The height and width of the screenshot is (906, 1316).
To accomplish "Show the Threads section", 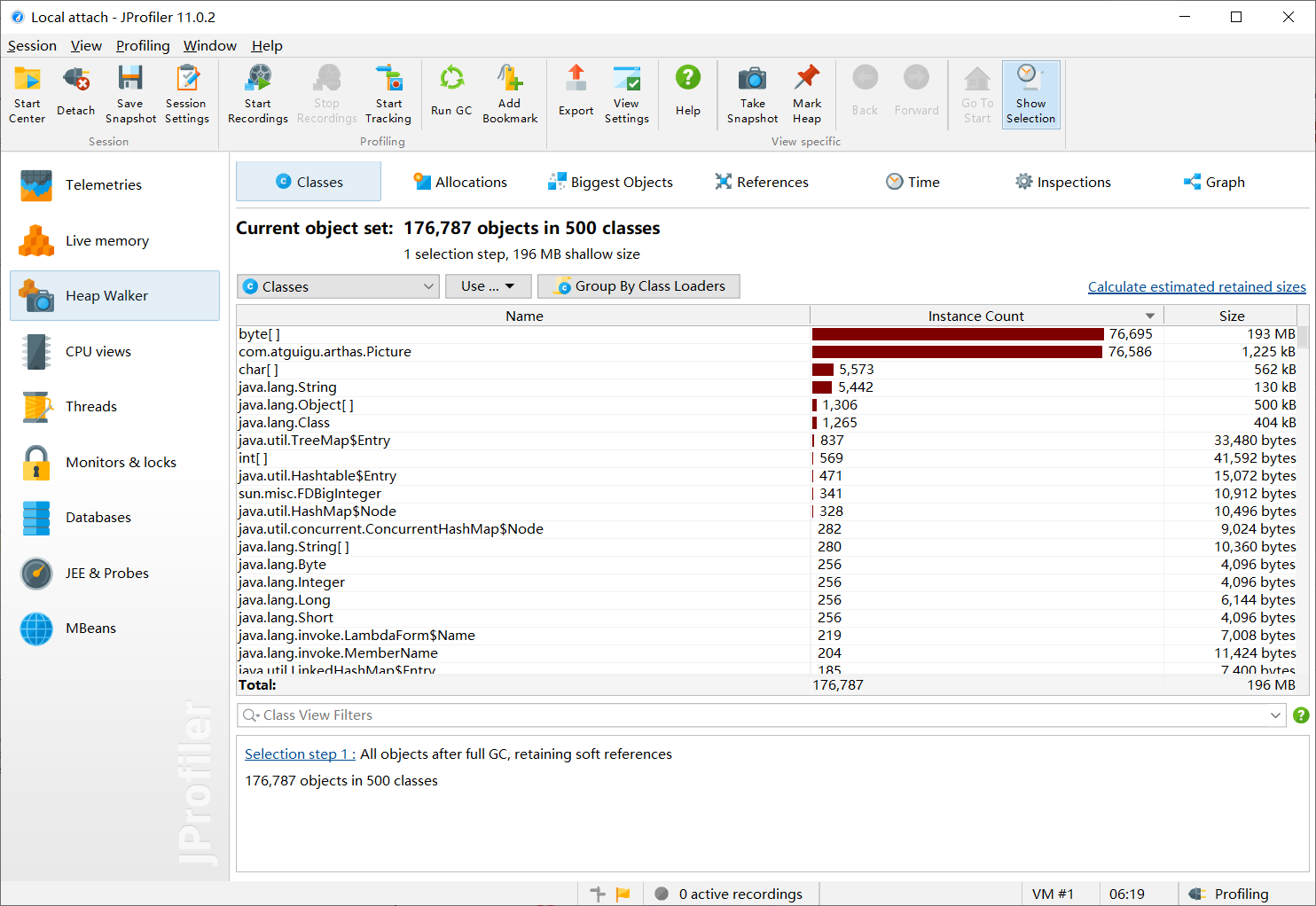I will pos(114,407).
